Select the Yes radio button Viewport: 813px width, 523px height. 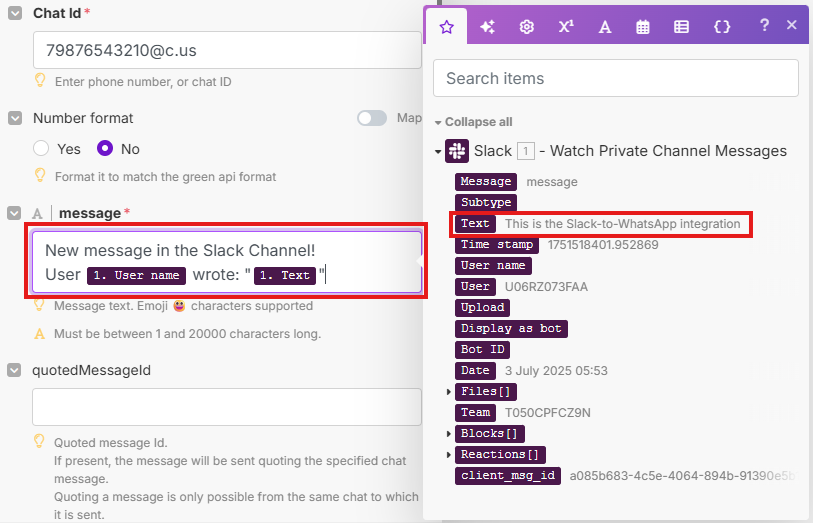(42, 149)
